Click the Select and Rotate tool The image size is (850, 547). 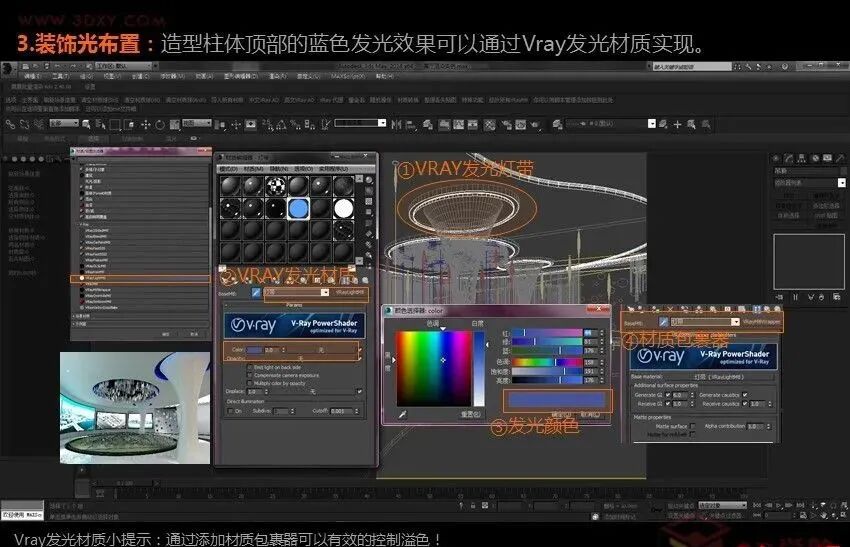point(160,125)
